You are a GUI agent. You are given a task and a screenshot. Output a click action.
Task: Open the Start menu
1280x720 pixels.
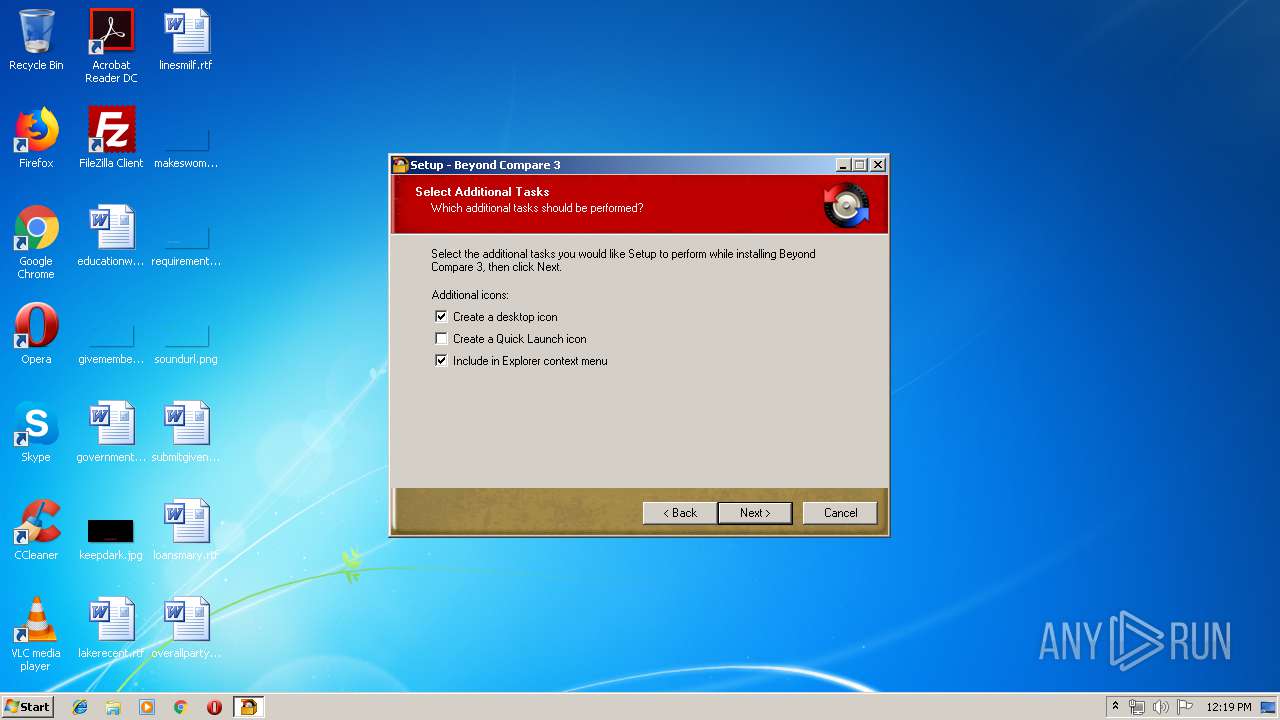(x=27, y=707)
